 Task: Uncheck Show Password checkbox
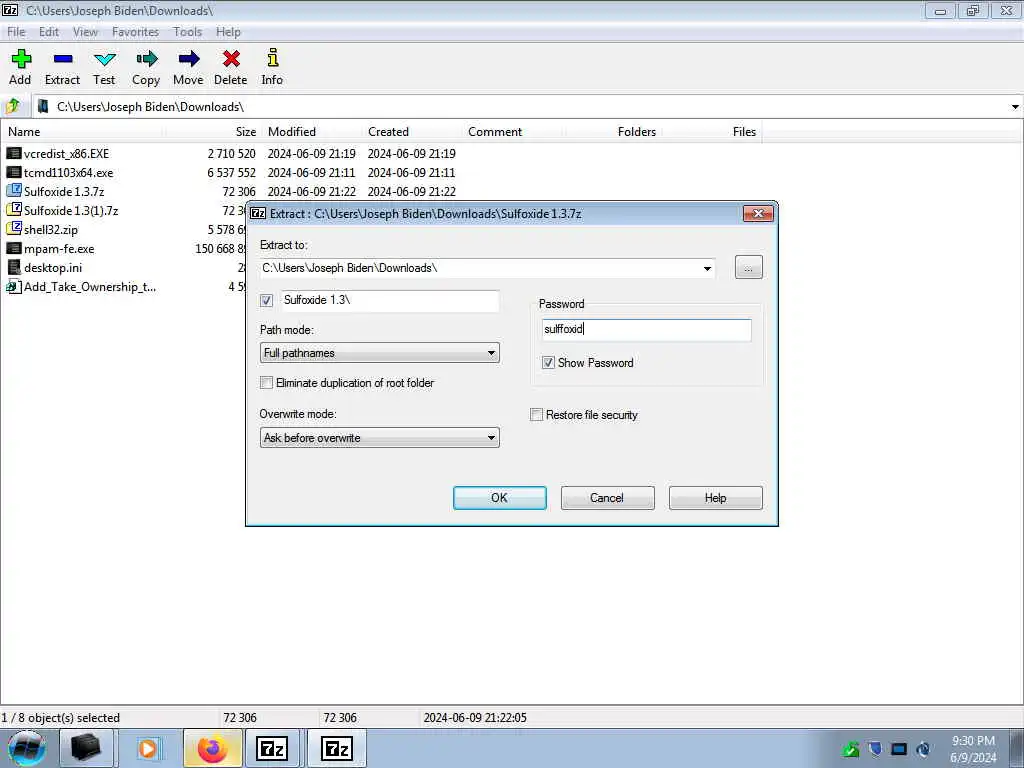coord(549,362)
